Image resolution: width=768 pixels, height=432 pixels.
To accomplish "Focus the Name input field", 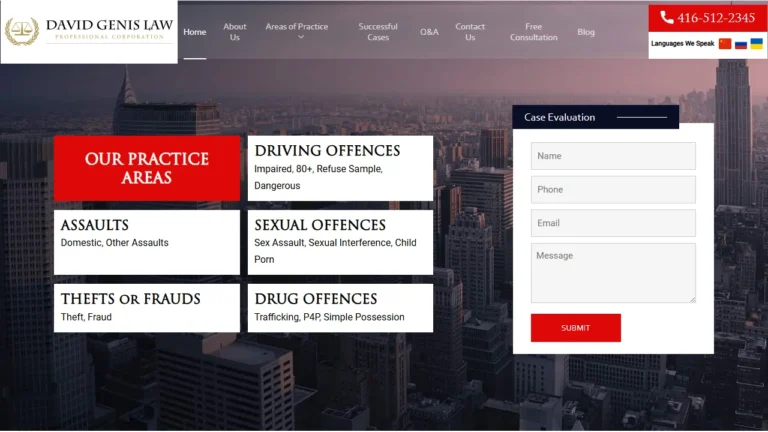I will tap(613, 156).
